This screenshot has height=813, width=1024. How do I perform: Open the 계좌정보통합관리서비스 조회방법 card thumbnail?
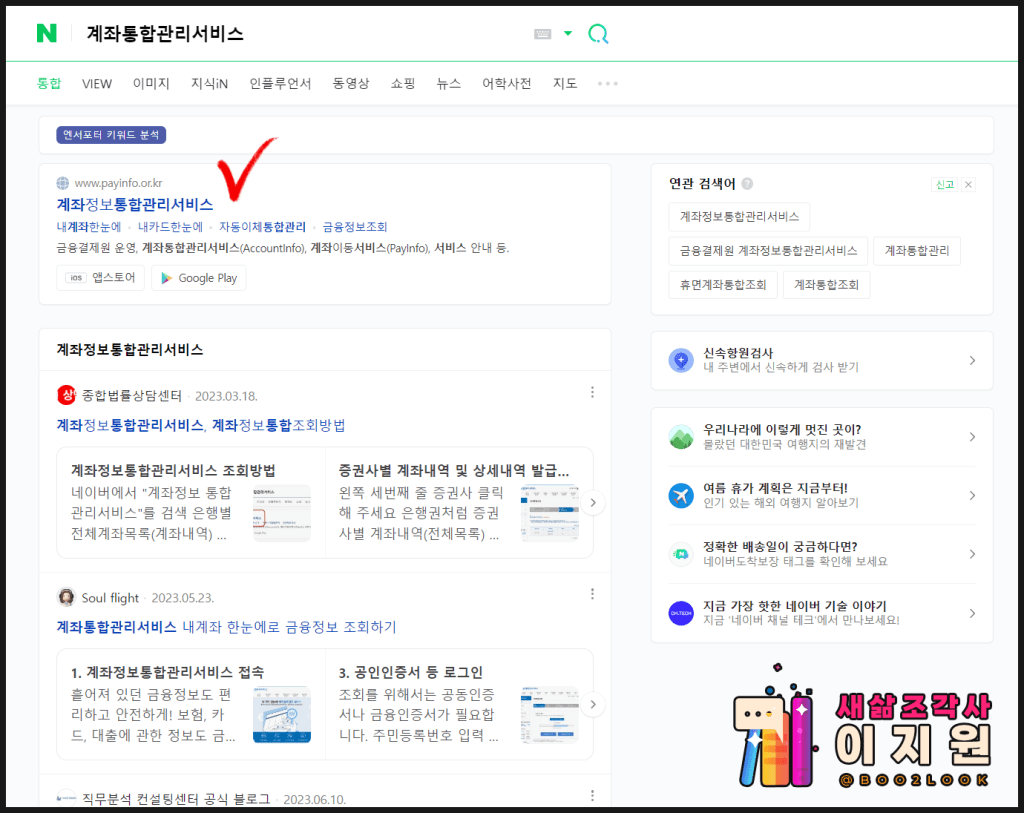(x=281, y=512)
